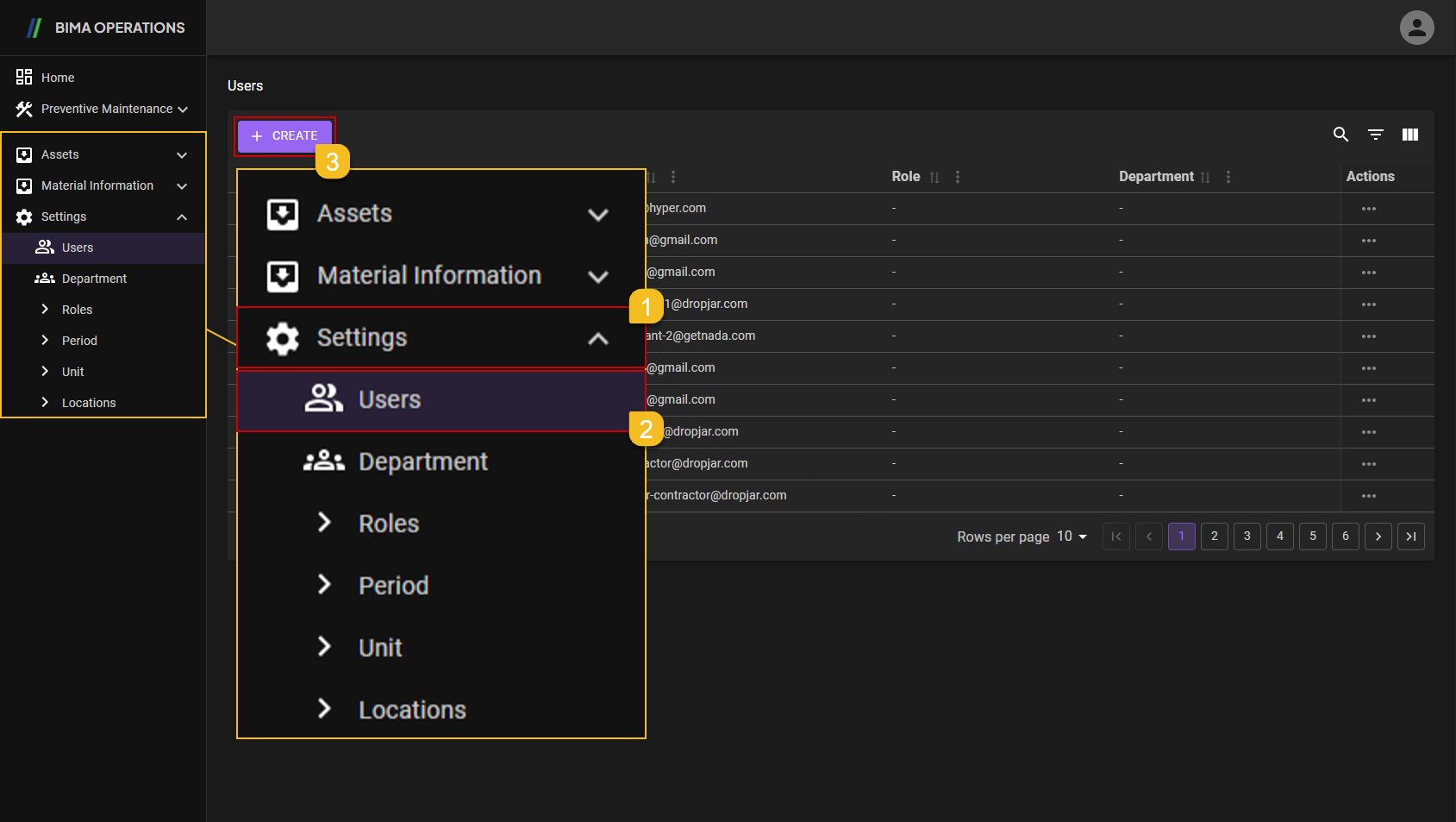
Task: Open the column visibility icon
Action: point(1410,135)
